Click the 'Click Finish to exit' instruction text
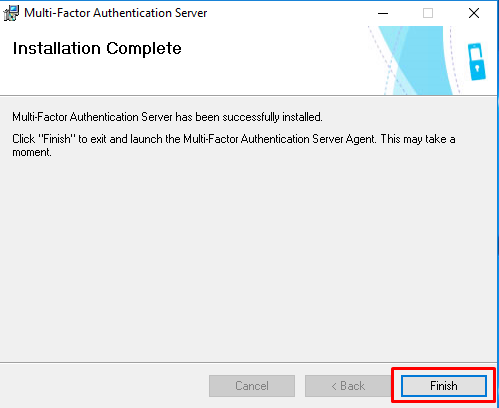Viewport: 499px width, 408px height. 234,145
